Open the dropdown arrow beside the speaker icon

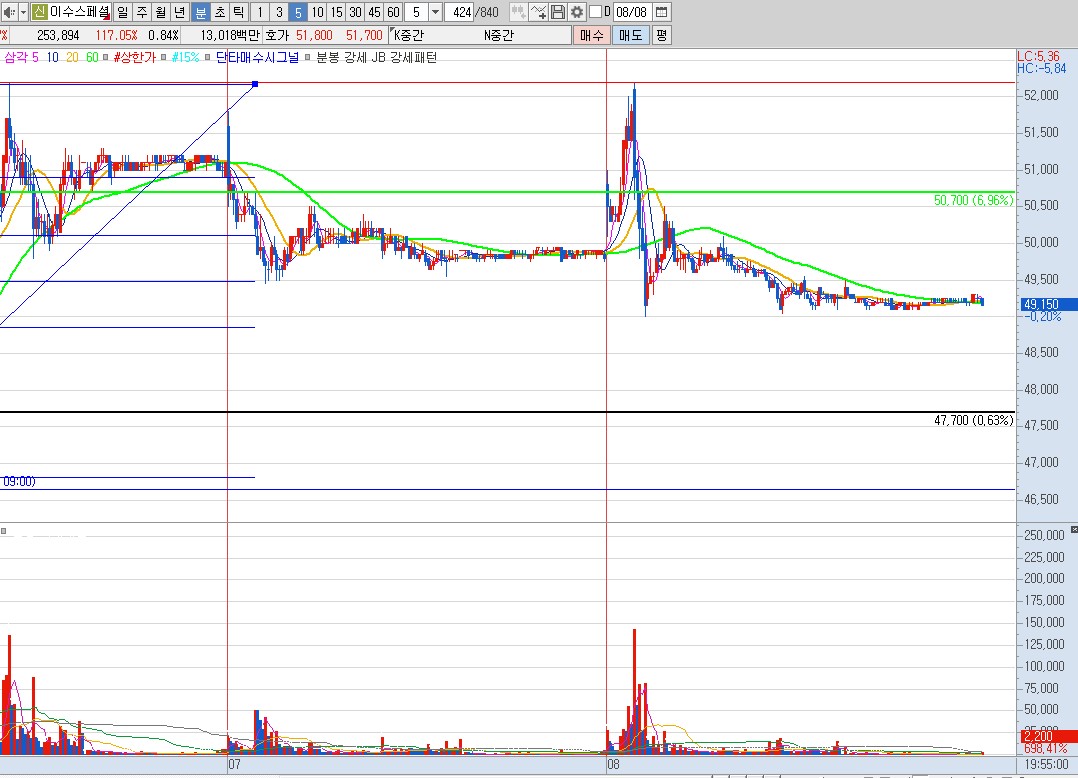(x=23, y=12)
